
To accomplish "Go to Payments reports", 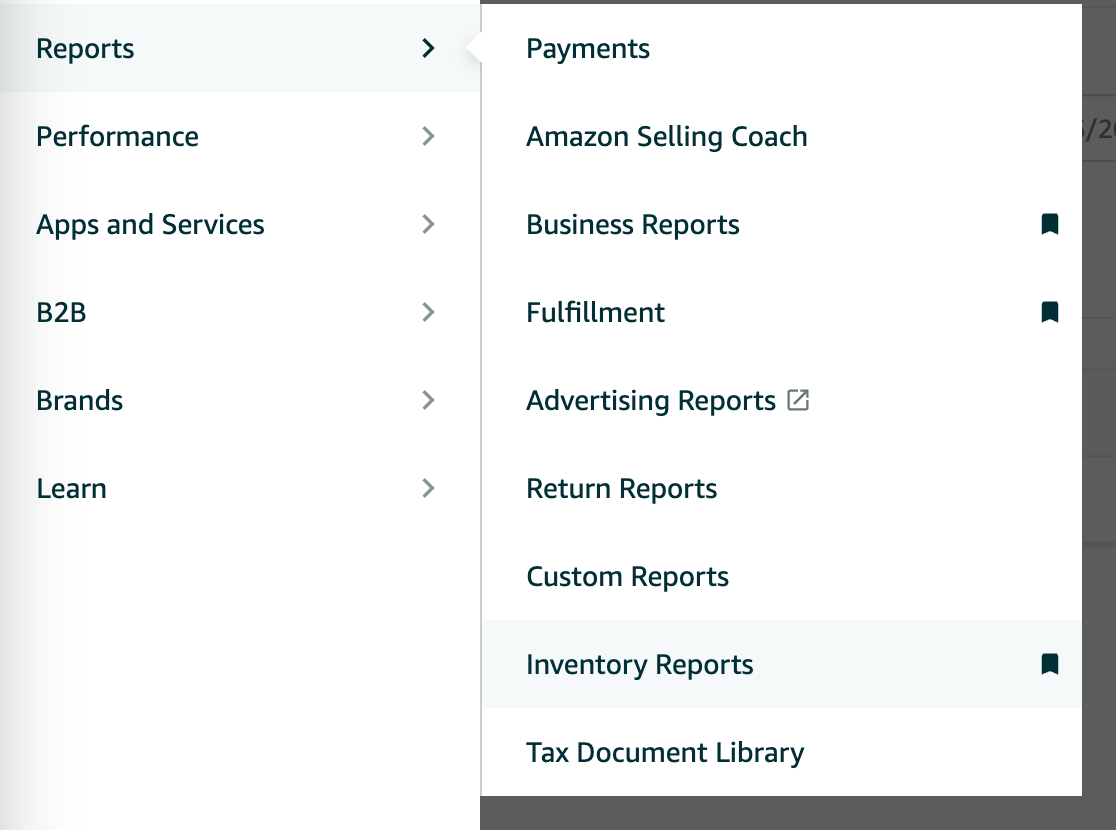I will pyautogui.click(x=781, y=48).
